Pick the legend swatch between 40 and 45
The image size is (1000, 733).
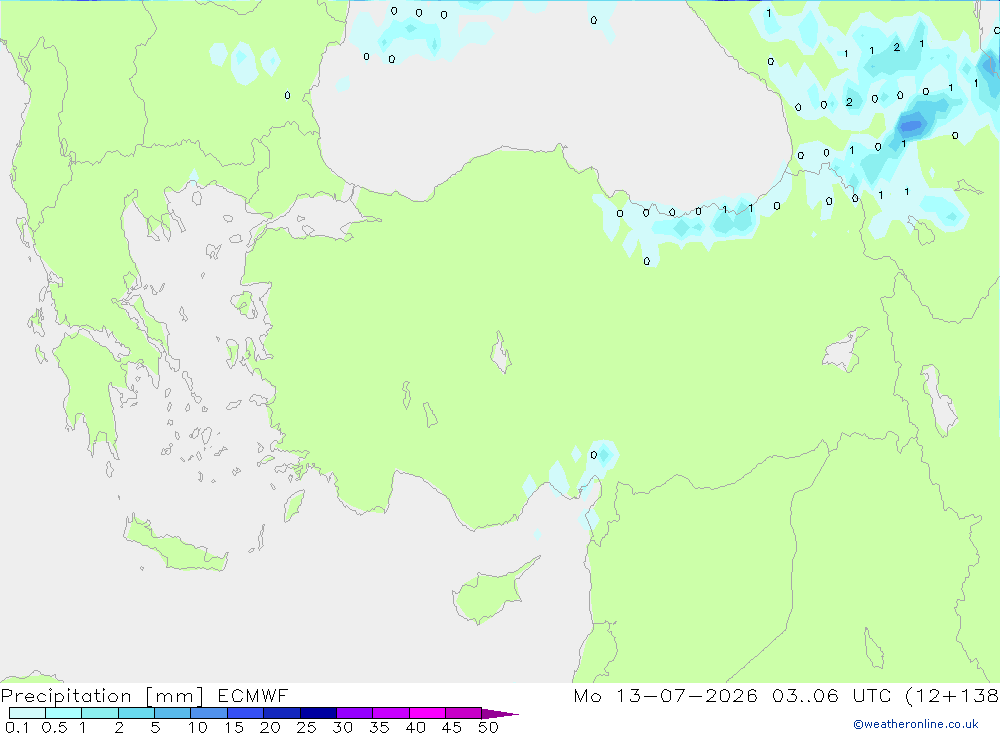427,713
